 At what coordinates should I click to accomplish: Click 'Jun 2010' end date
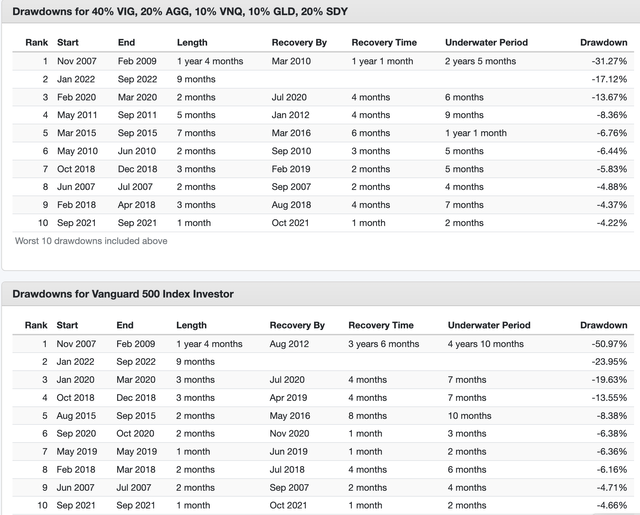137,151
